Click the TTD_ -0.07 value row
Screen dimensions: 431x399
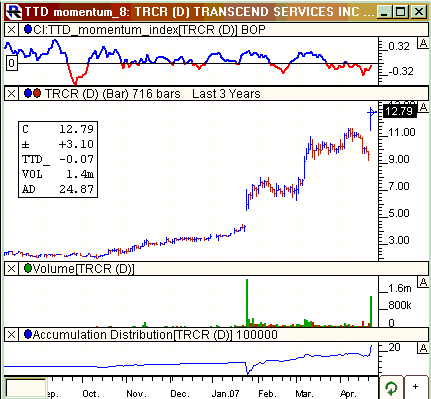tap(58, 159)
